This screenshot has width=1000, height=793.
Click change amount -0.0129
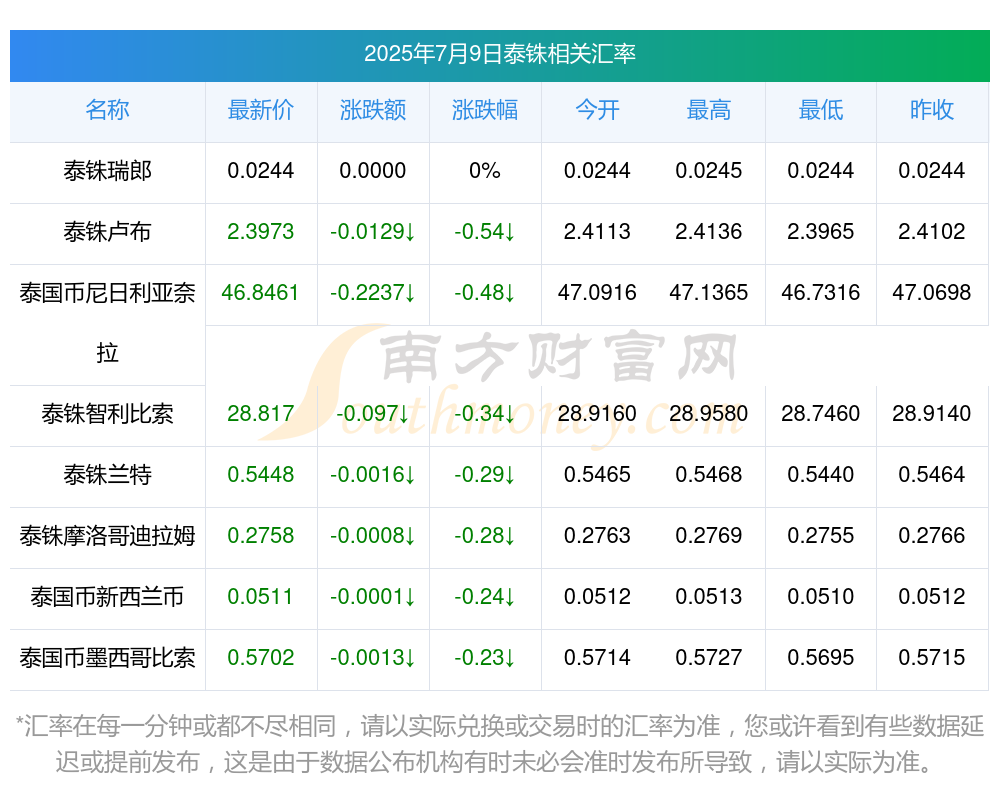tap(372, 232)
